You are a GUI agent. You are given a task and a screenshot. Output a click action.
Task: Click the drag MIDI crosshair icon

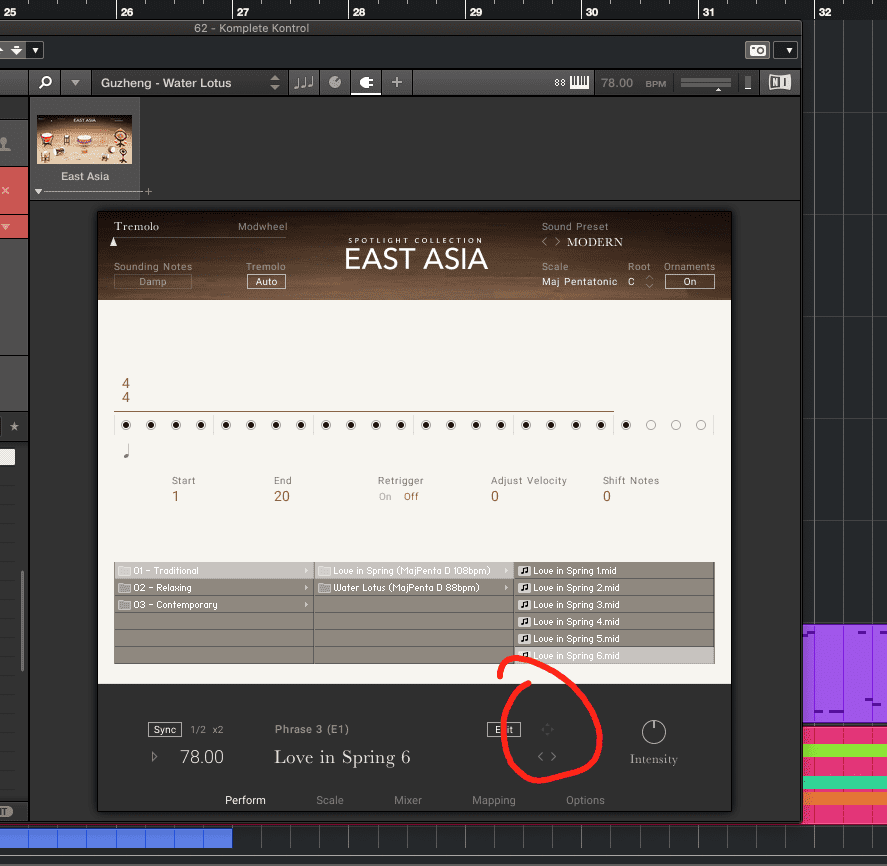click(x=547, y=730)
